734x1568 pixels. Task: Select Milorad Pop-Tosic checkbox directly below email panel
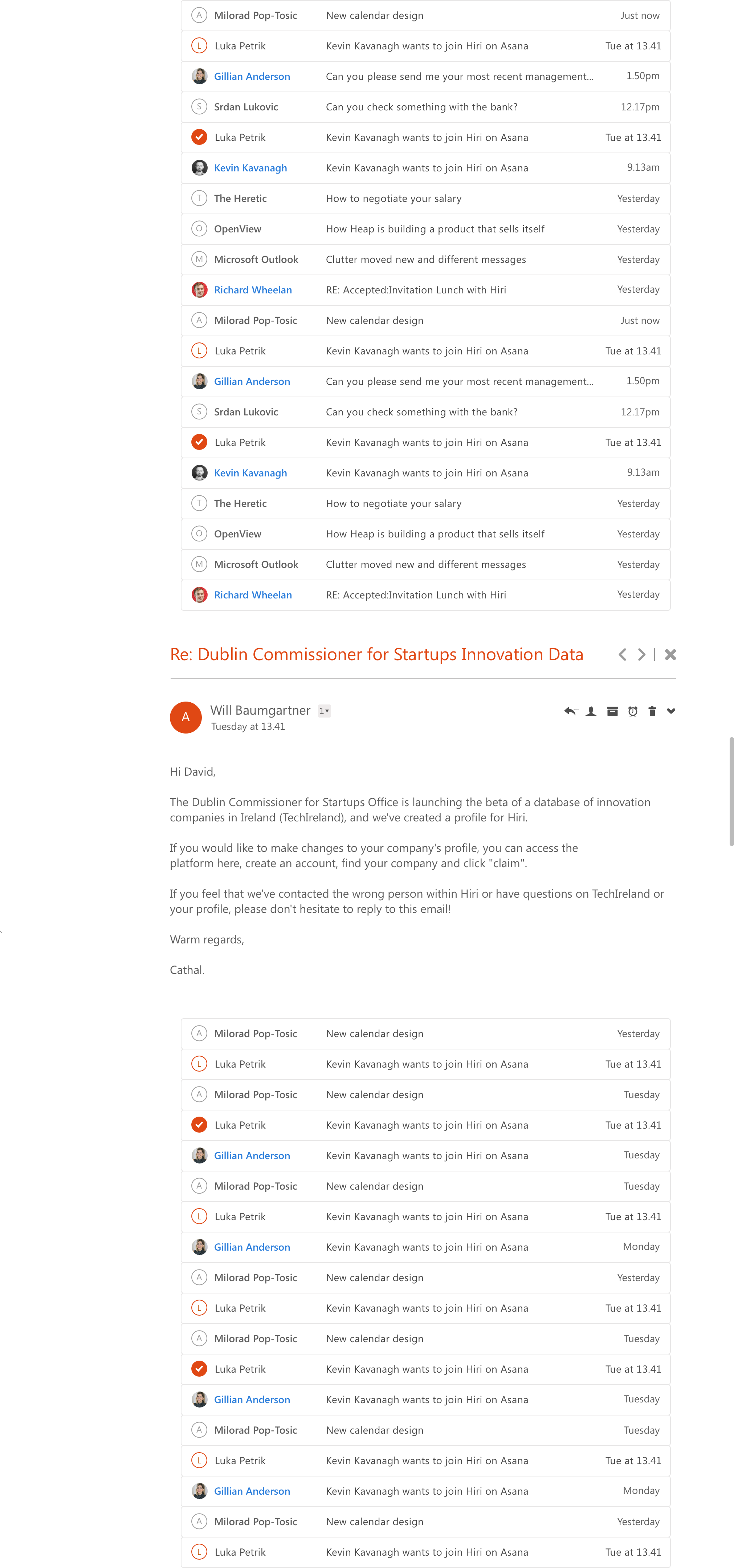tap(199, 1033)
